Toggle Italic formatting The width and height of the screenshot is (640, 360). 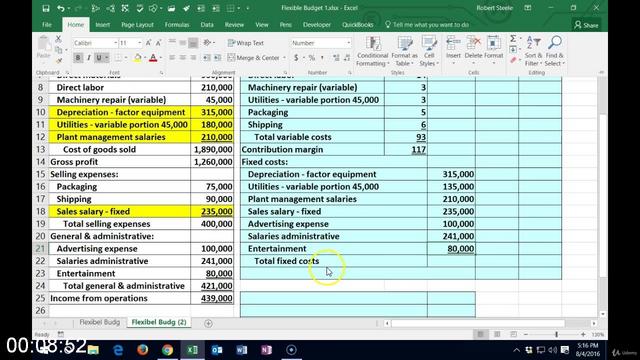point(88,58)
